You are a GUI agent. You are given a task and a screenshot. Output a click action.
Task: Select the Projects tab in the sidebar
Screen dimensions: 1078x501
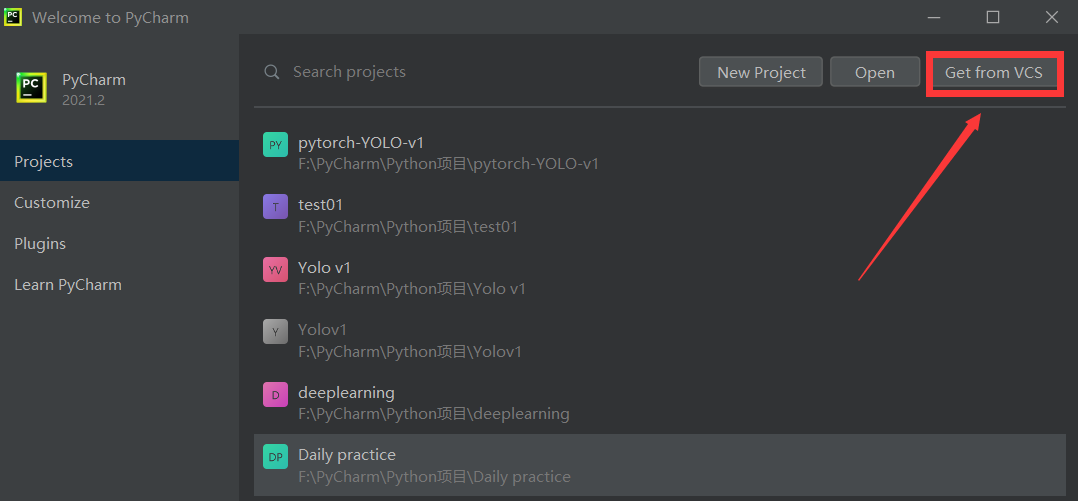point(120,161)
